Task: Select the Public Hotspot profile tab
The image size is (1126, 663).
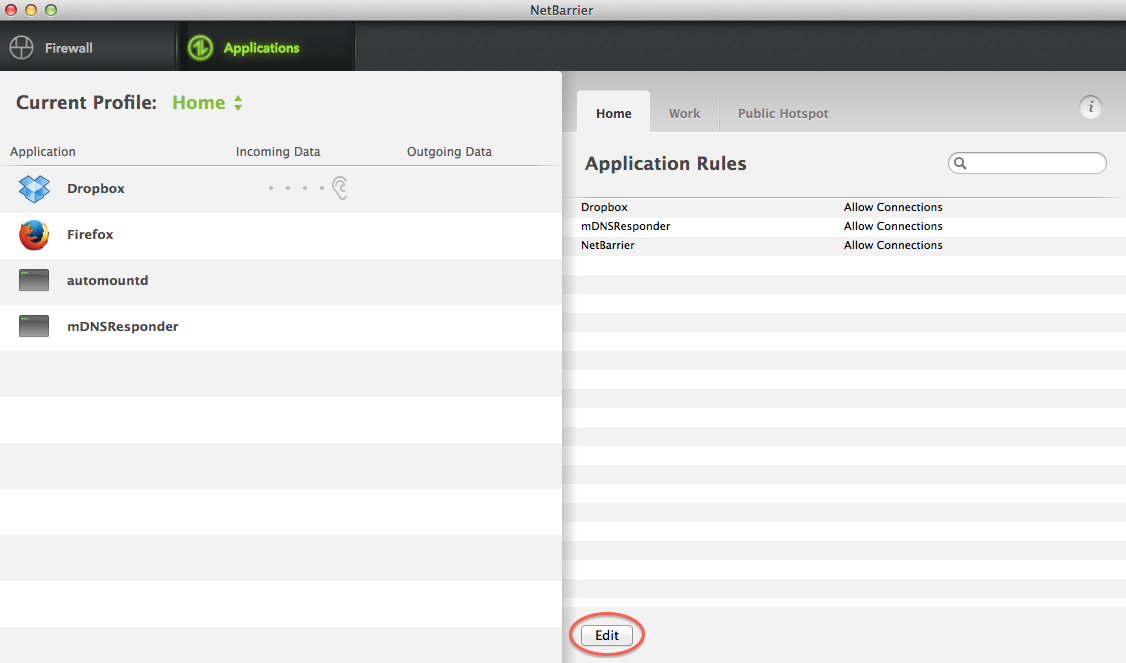Action: point(783,113)
